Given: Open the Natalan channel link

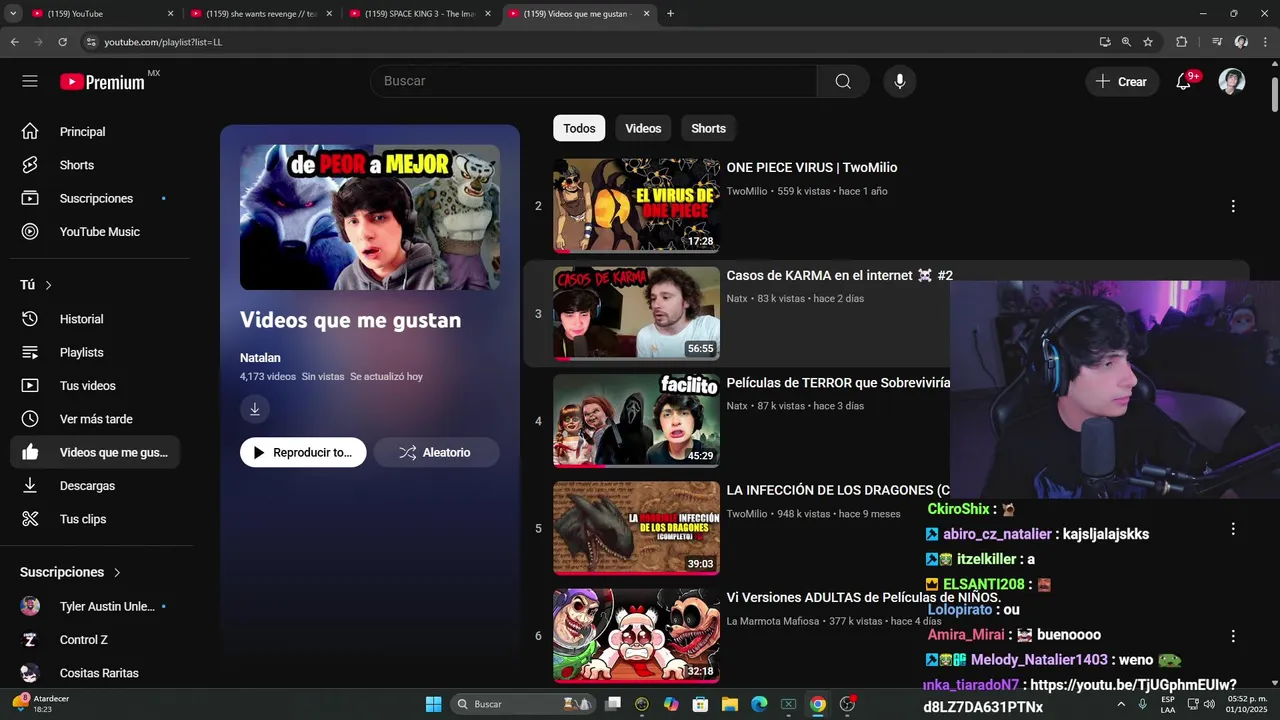Looking at the screenshot, I should point(260,358).
